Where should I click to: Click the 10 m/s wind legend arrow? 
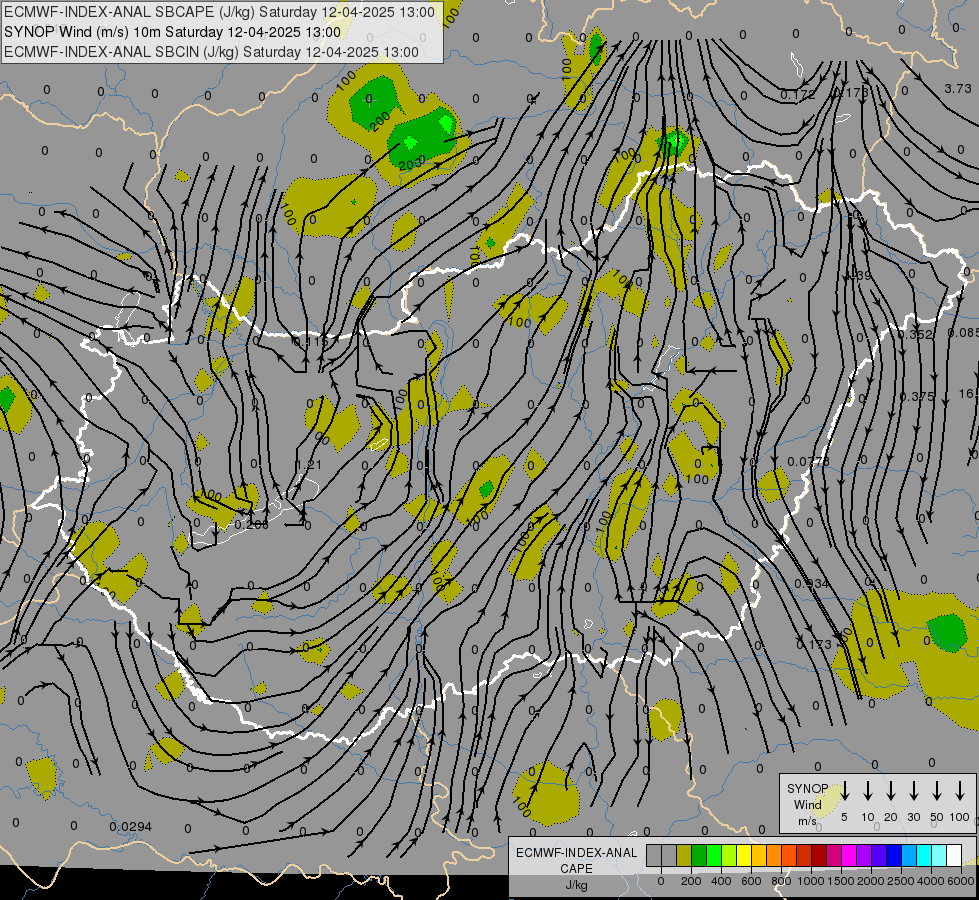pyautogui.click(x=867, y=791)
